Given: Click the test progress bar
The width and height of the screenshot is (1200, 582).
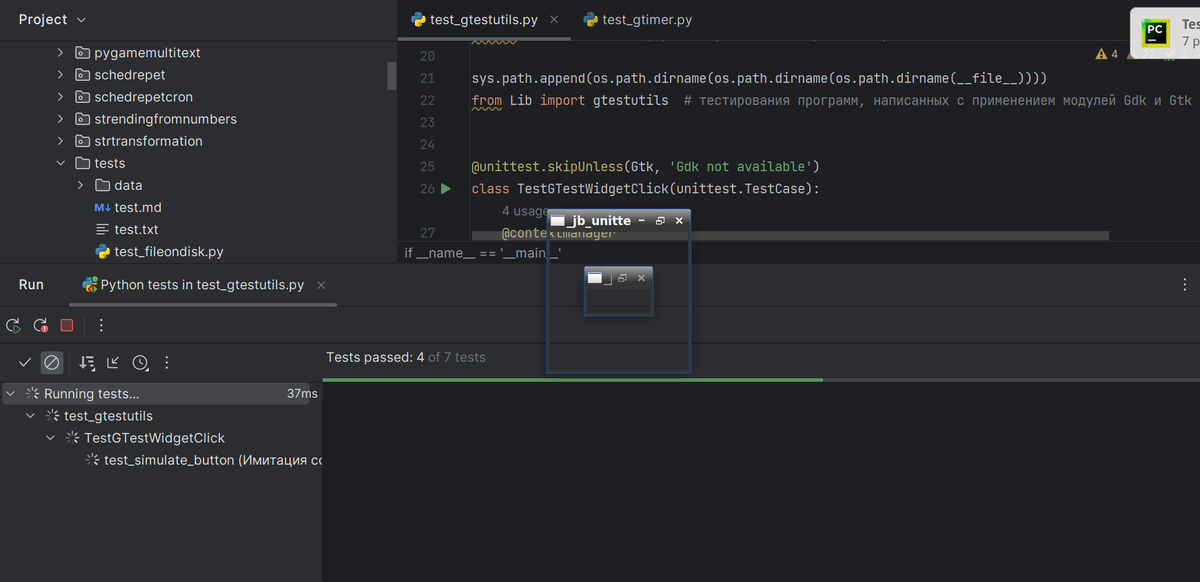Looking at the screenshot, I should (761, 380).
